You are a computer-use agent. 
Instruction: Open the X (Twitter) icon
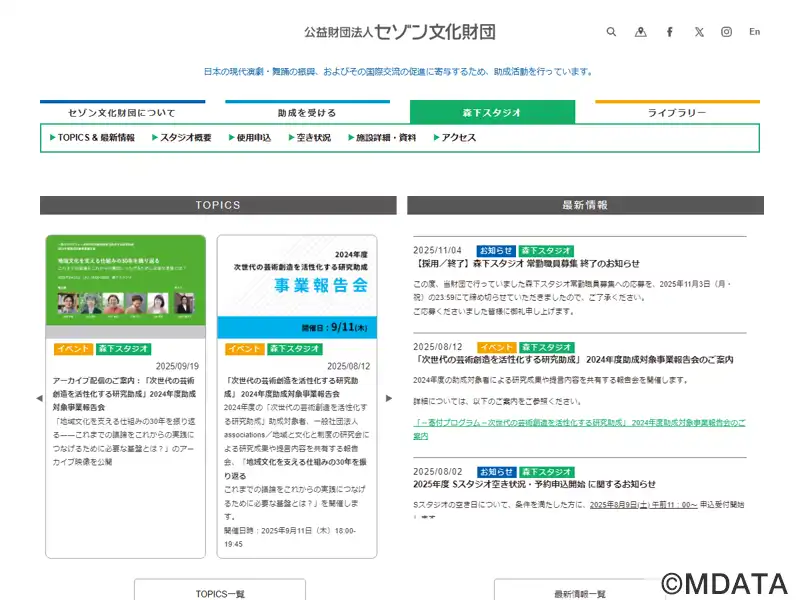point(699,32)
